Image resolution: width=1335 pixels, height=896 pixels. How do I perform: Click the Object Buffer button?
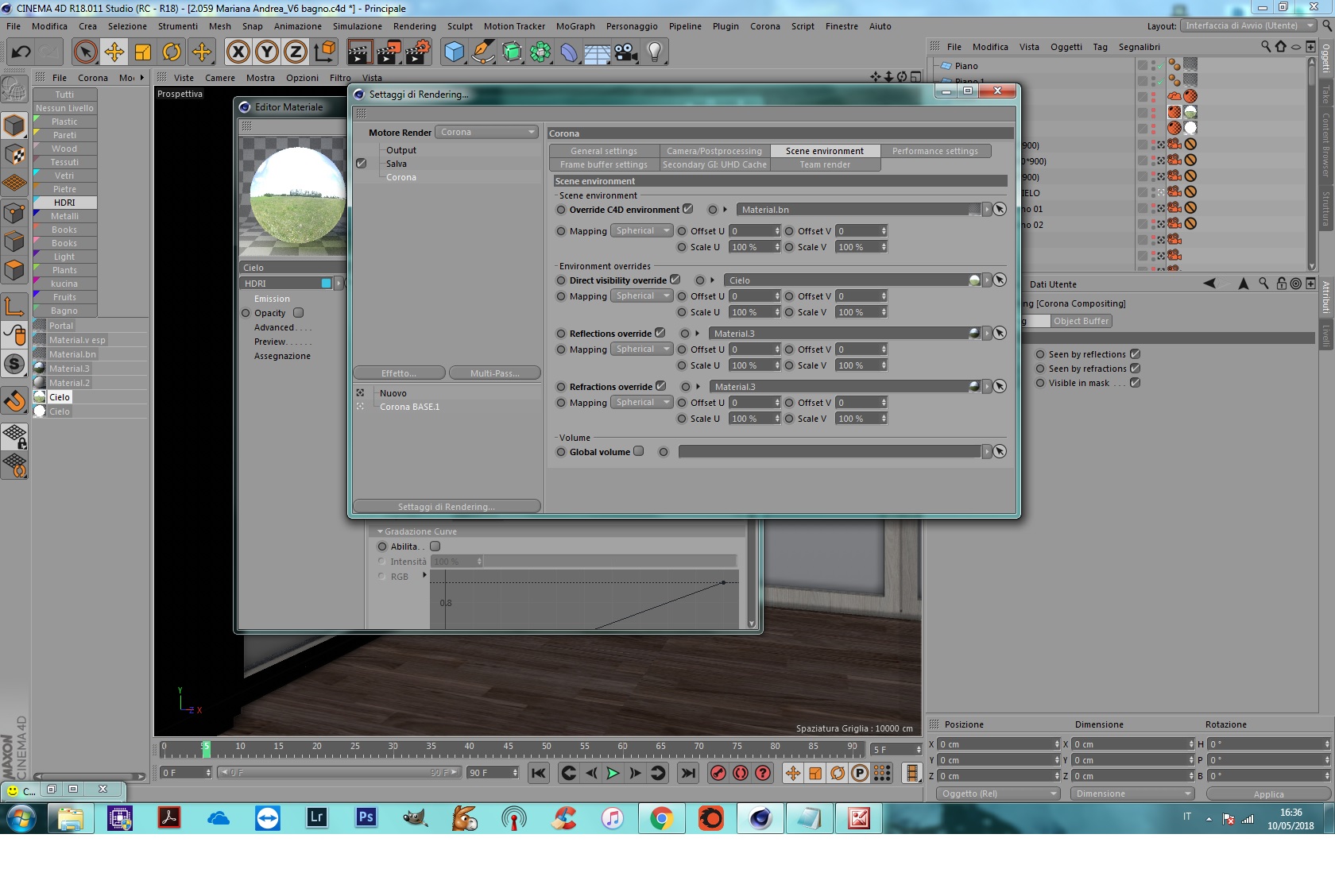1081,321
